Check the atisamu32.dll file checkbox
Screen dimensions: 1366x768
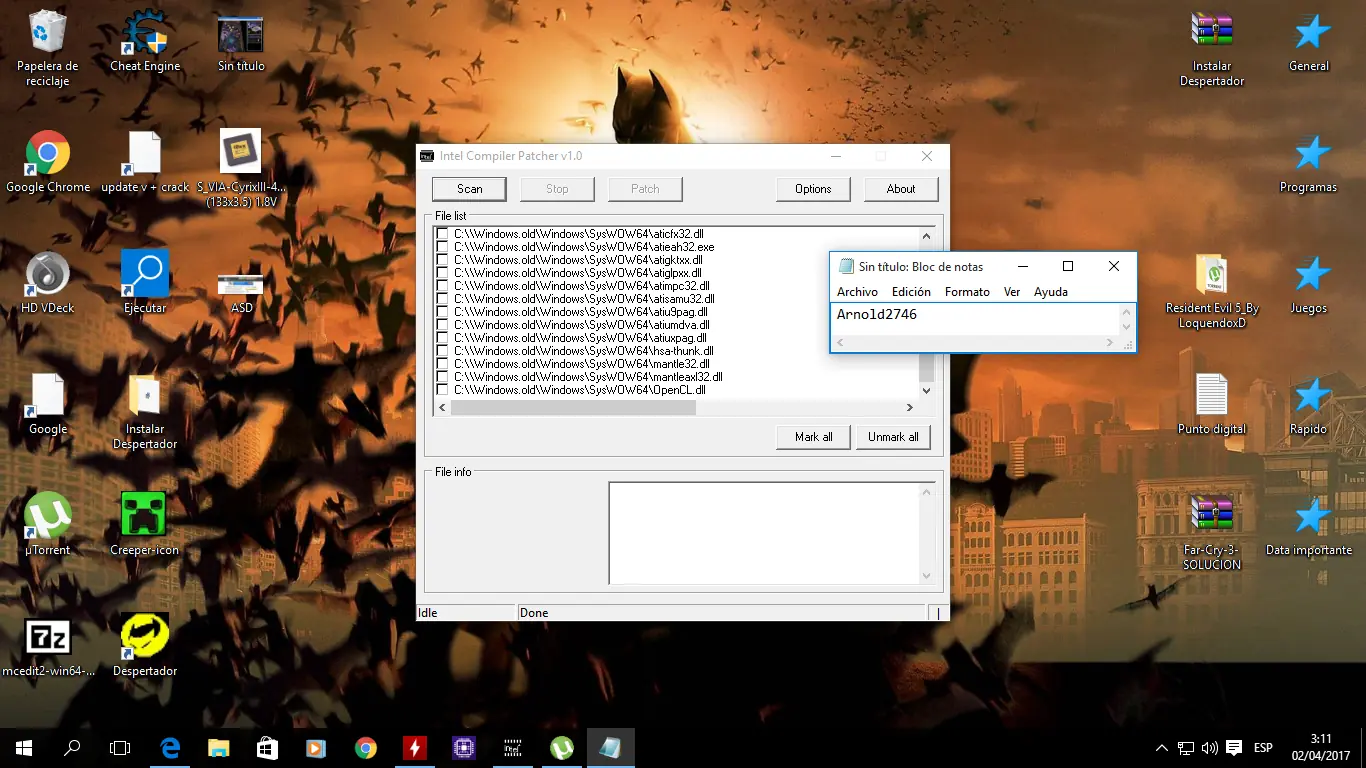point(442,299)
